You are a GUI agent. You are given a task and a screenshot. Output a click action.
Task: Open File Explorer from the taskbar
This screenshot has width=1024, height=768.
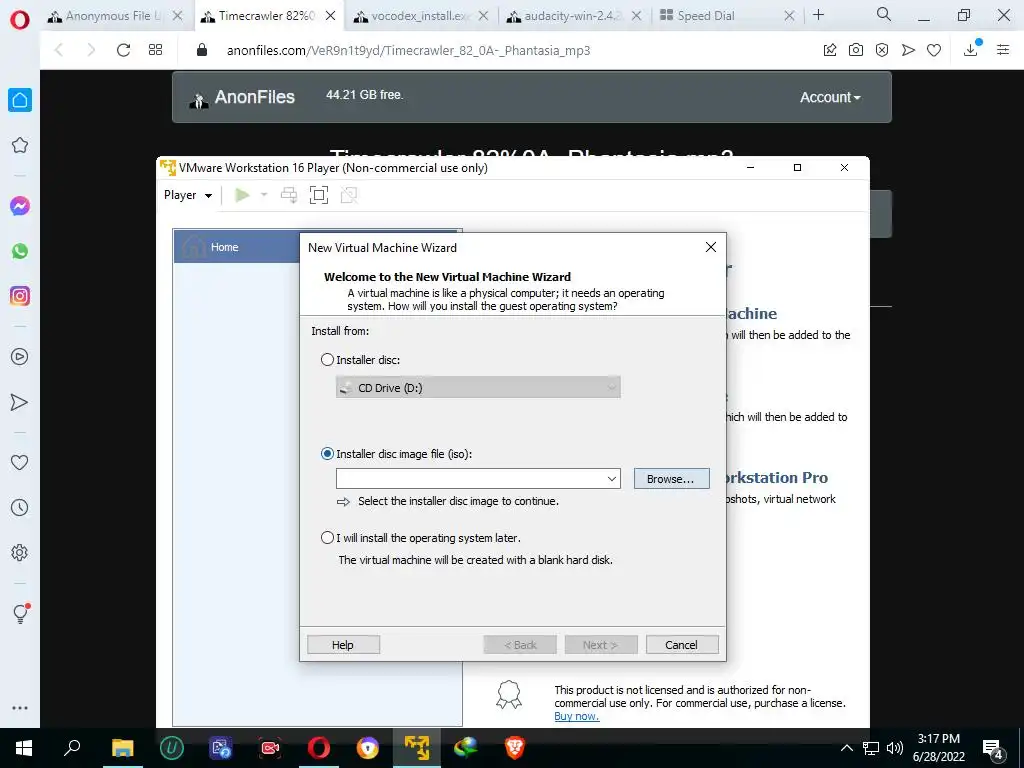coord(122,748)
